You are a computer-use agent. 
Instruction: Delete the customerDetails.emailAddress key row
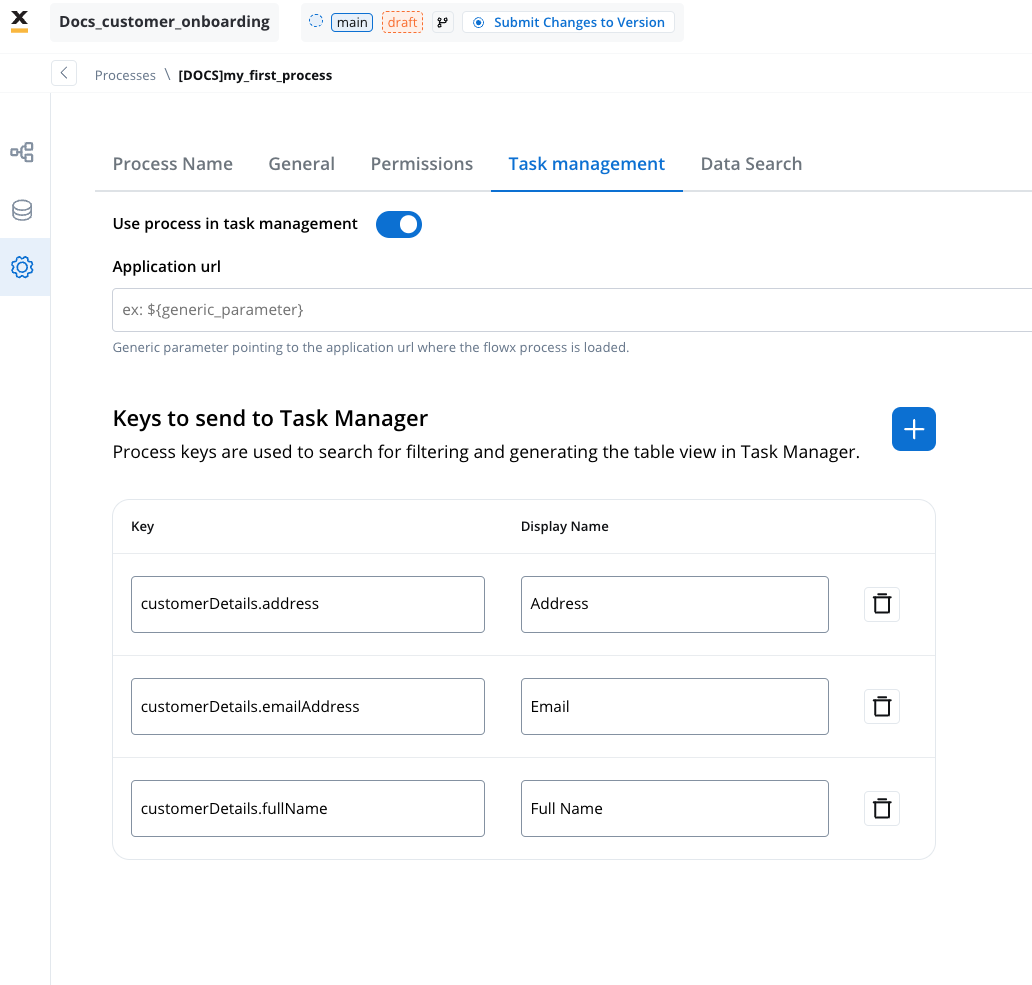click(881, 707)
